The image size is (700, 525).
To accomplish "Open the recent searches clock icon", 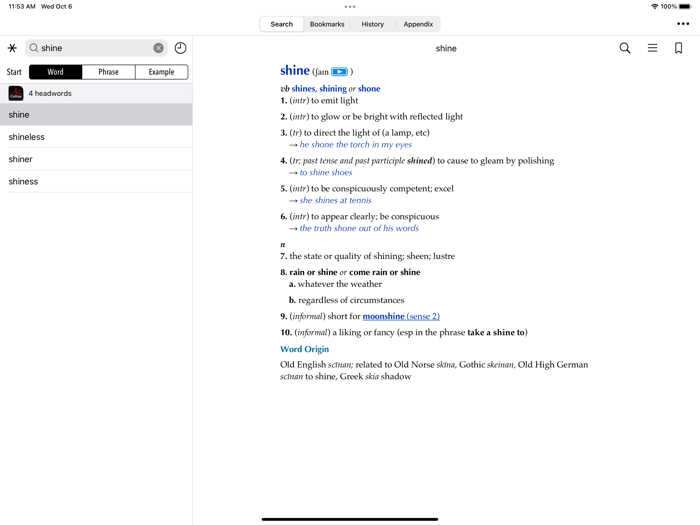I will [x=180, y=48].
